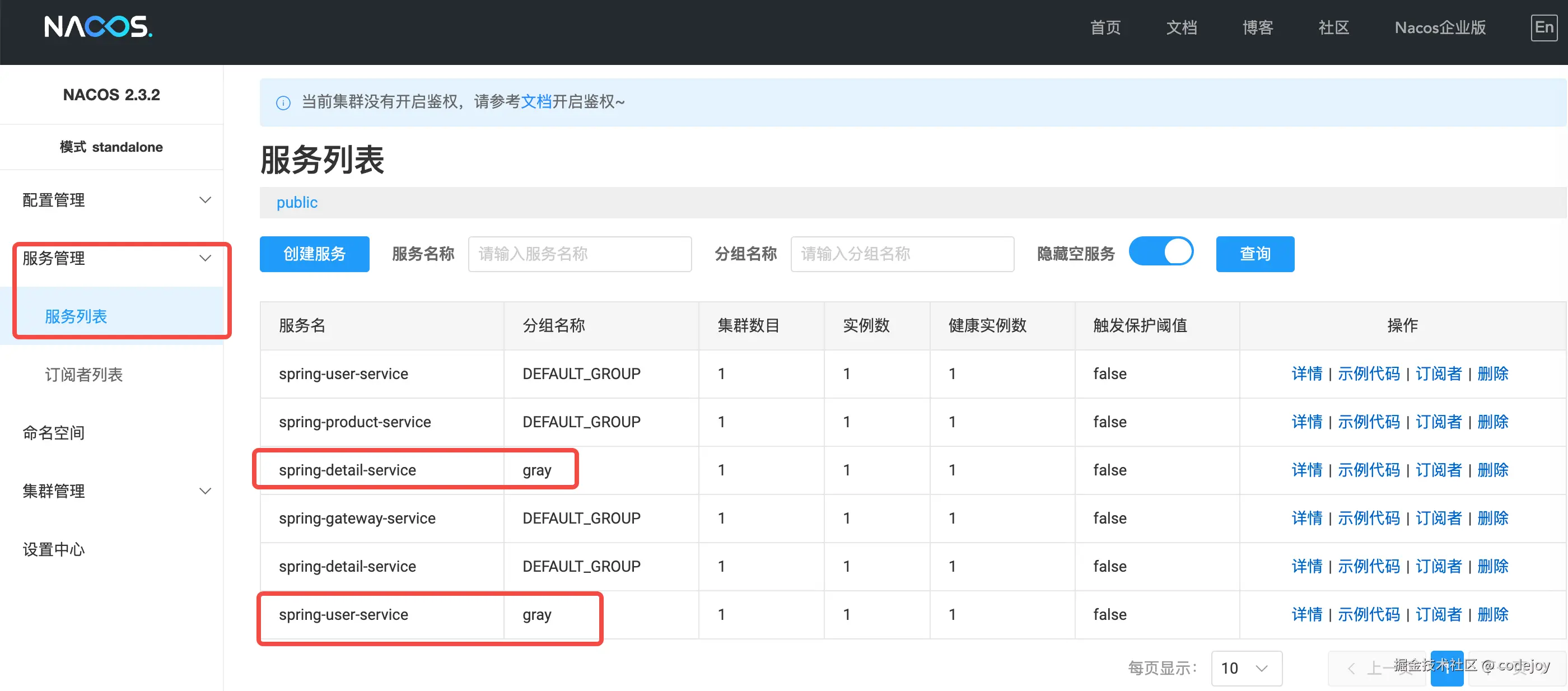This screenshot has height=691, width=1568.
Task: Click the info icon in the auth notice
Action: pos(283,103)
